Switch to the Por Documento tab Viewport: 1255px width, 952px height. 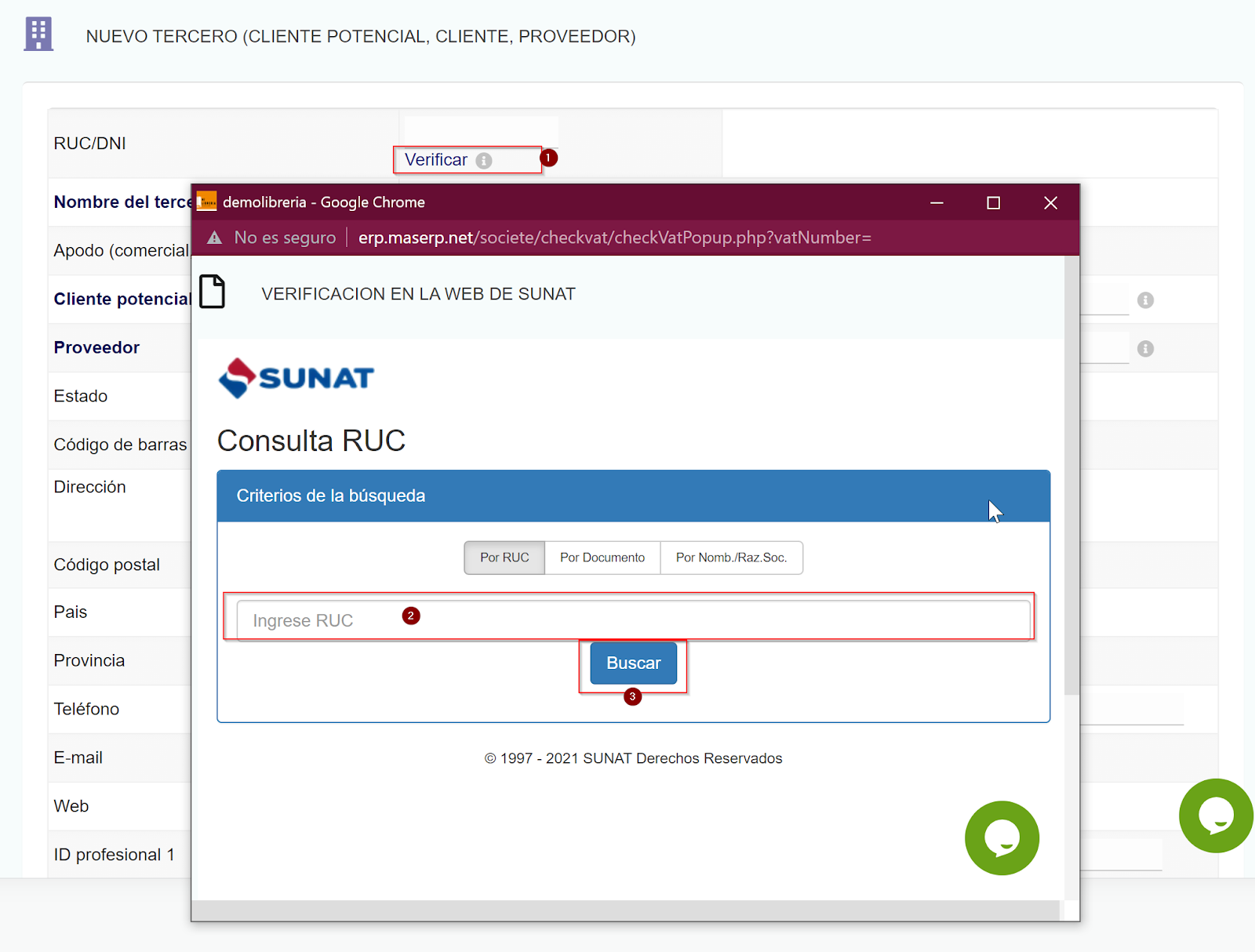[x=602, y=558]
